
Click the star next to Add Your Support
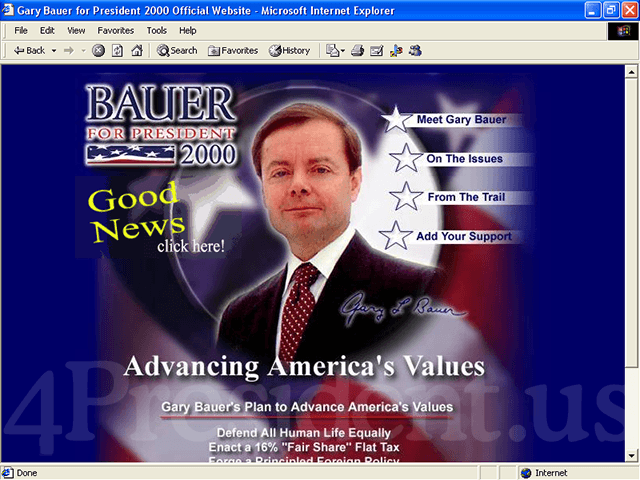tap(395, 236)
